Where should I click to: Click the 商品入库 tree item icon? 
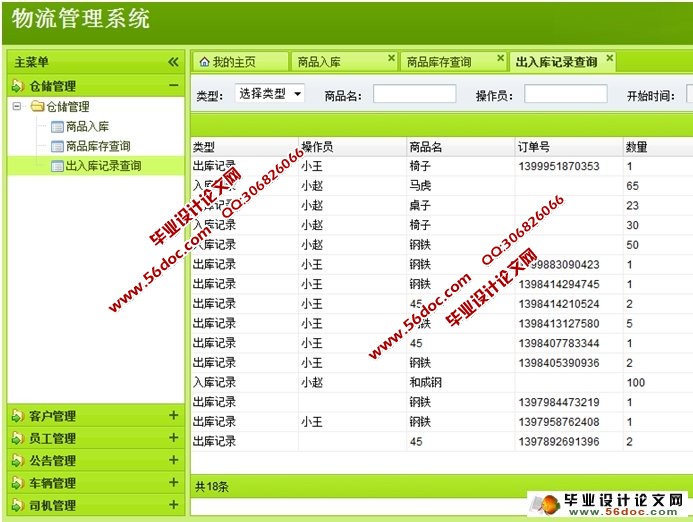(x=57, y=127)
